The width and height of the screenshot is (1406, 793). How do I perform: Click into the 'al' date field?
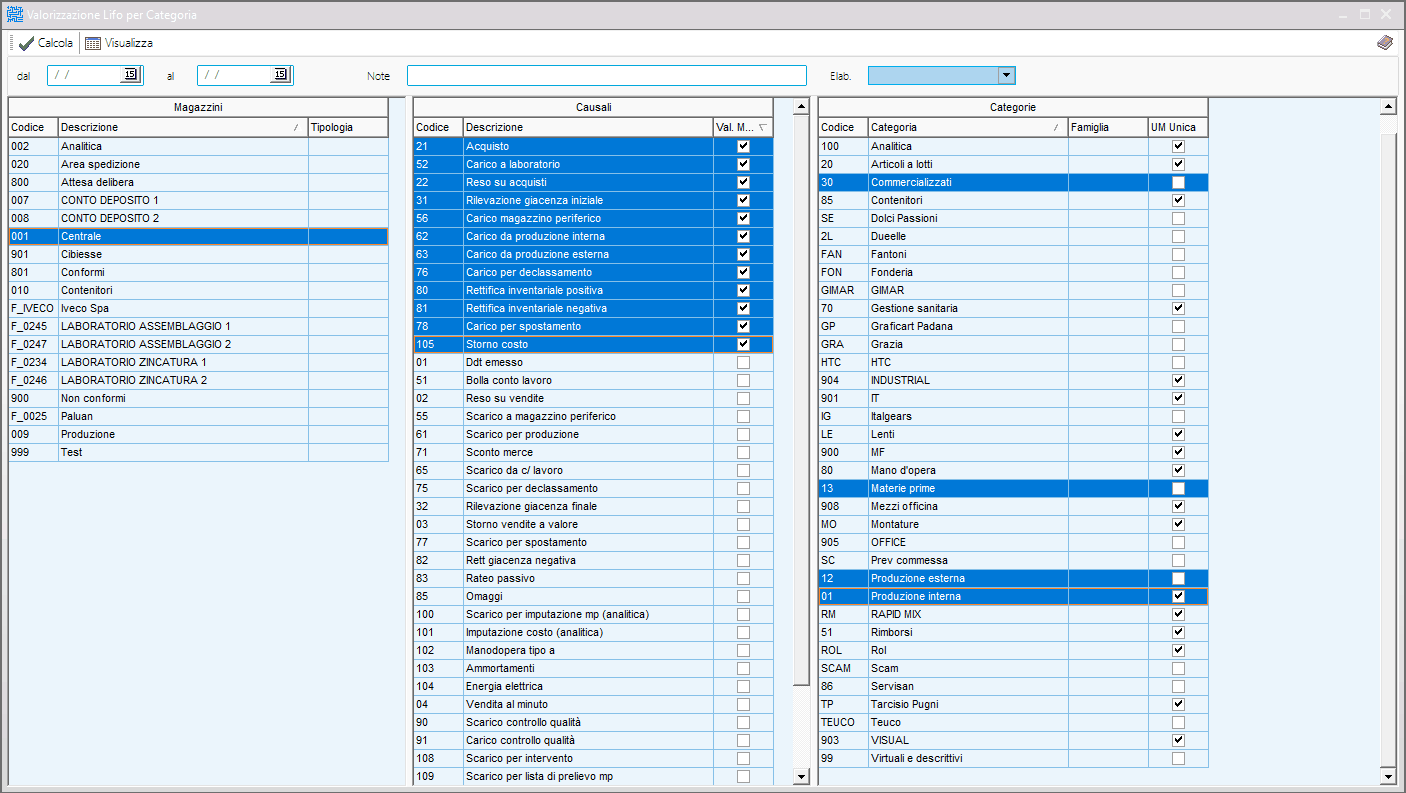click(x=235, y=75)
